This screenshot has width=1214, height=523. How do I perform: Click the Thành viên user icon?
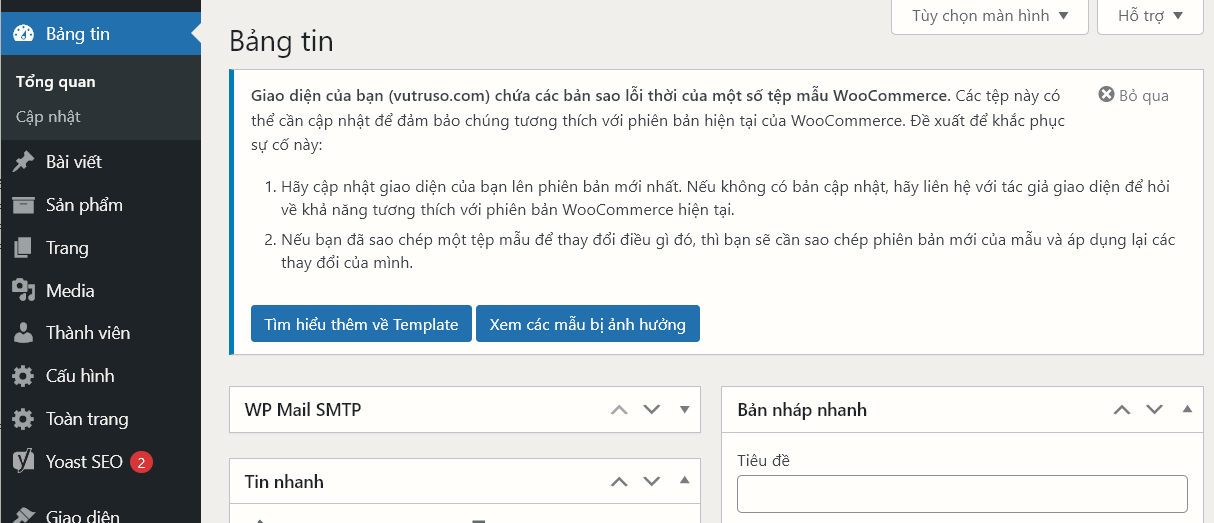coord(23,333)
